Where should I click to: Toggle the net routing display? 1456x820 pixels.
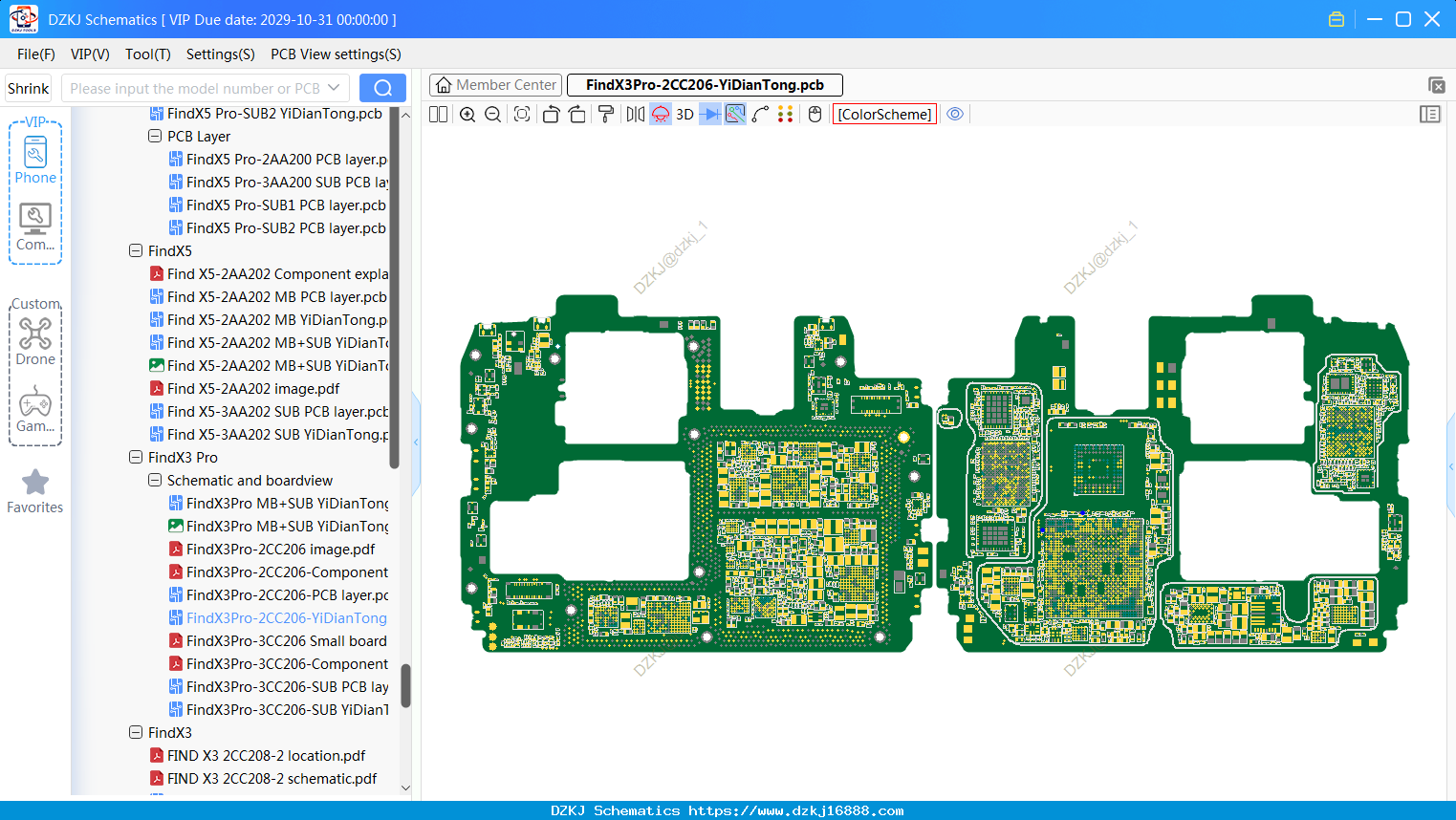735,115
